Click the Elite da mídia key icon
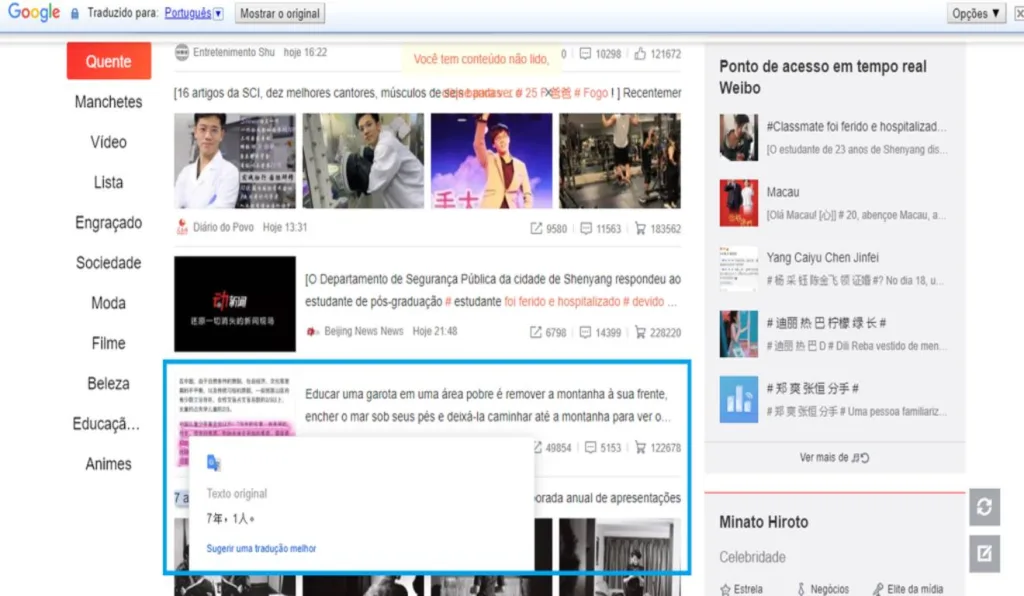Image resolution: width=1024 pixels, height=596 pixels. click(878, 589)
